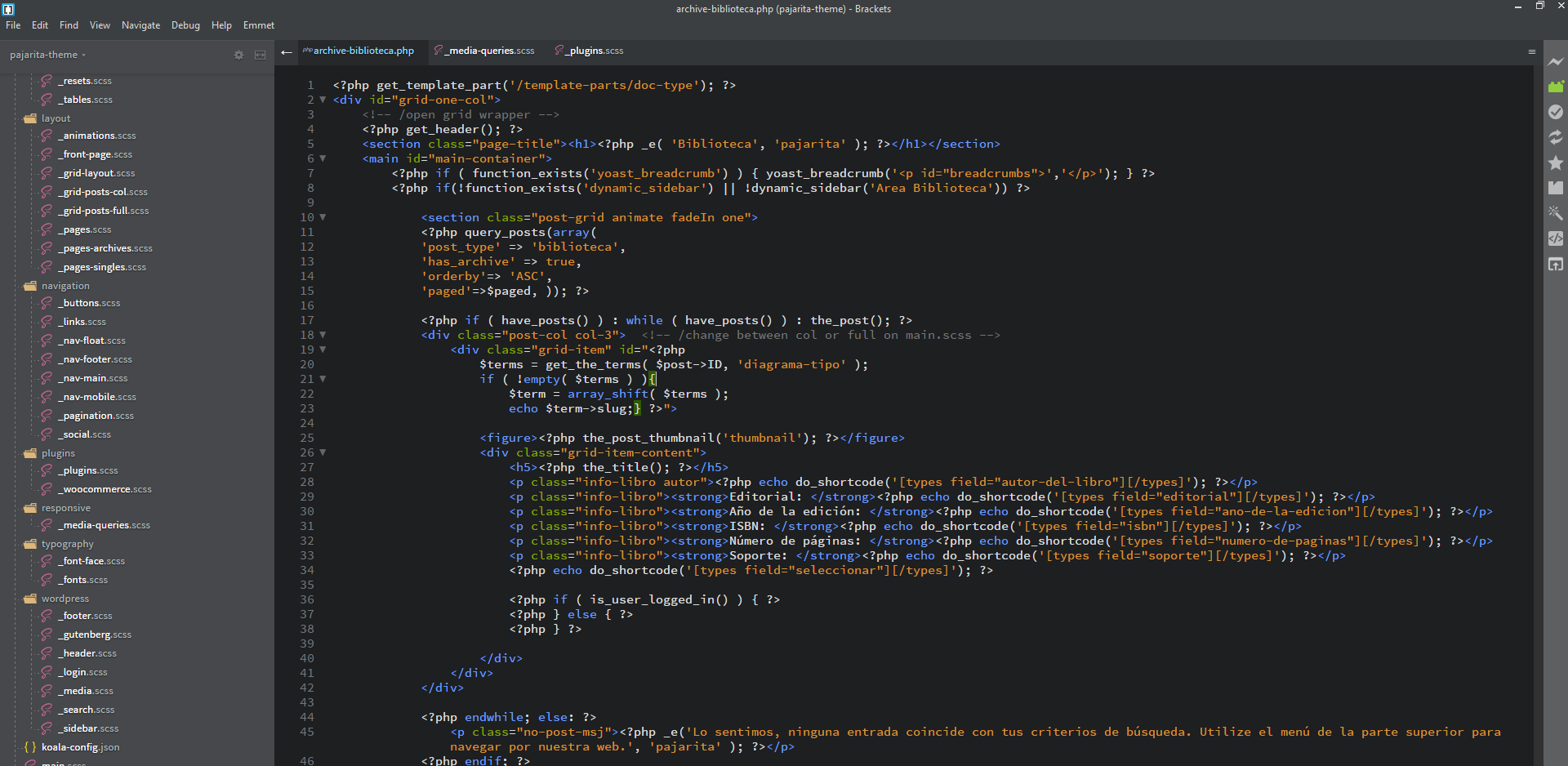The image size is (1568, 766).
Task: Open the Extension Manager brick icon
Action: 1556,87
